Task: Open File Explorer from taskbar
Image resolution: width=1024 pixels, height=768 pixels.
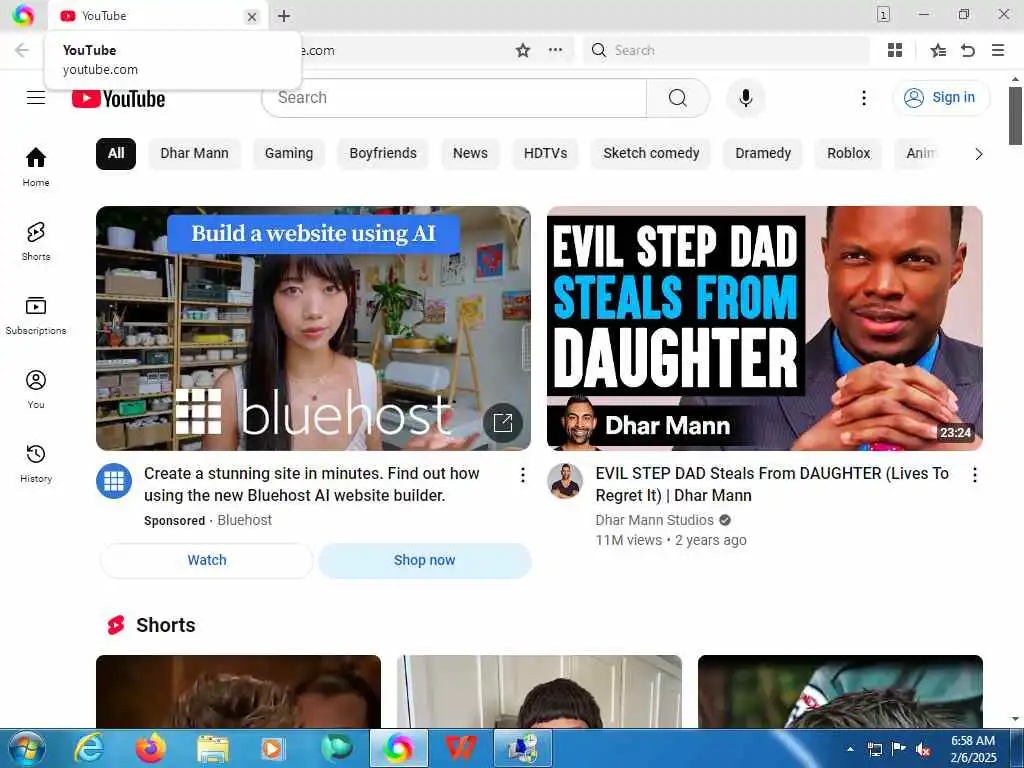Action: 213,748
